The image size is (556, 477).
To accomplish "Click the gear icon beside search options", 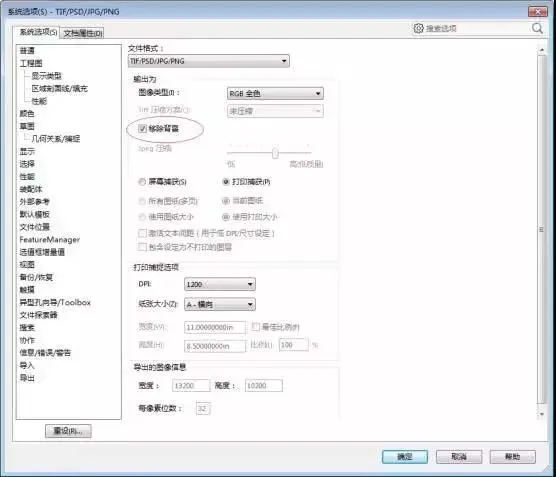I will [418, 28].
